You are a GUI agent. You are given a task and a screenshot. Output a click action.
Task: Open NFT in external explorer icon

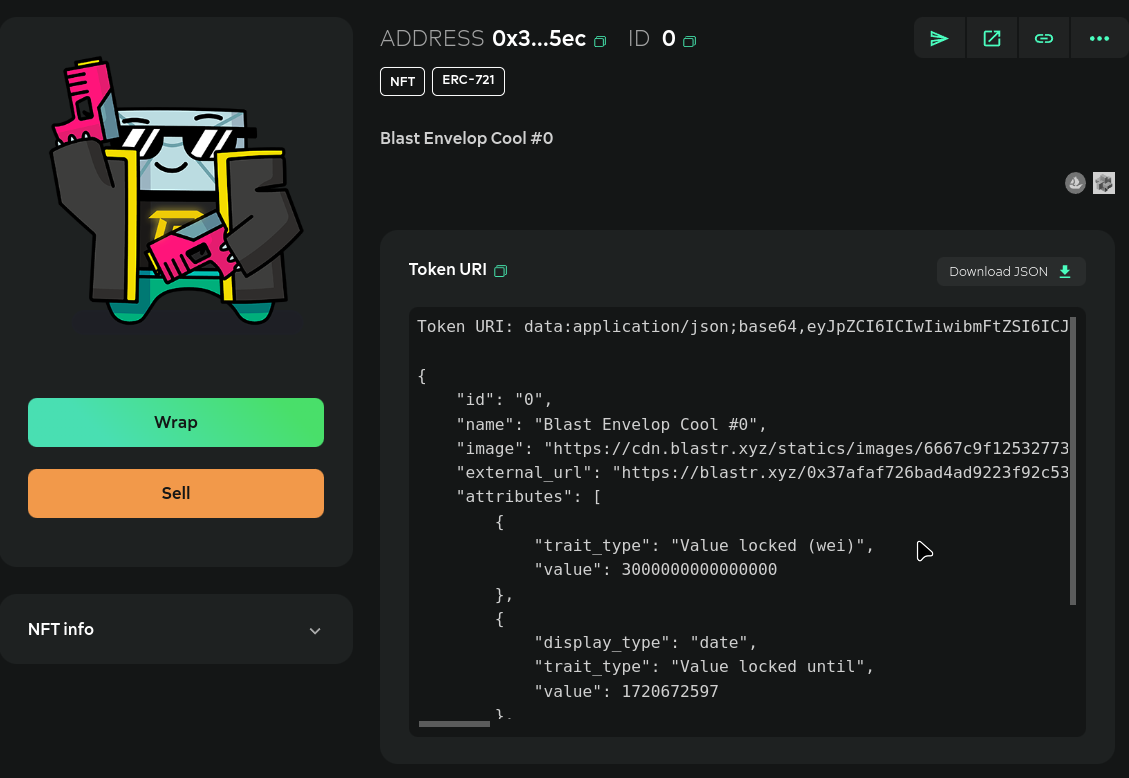(991, 38)
